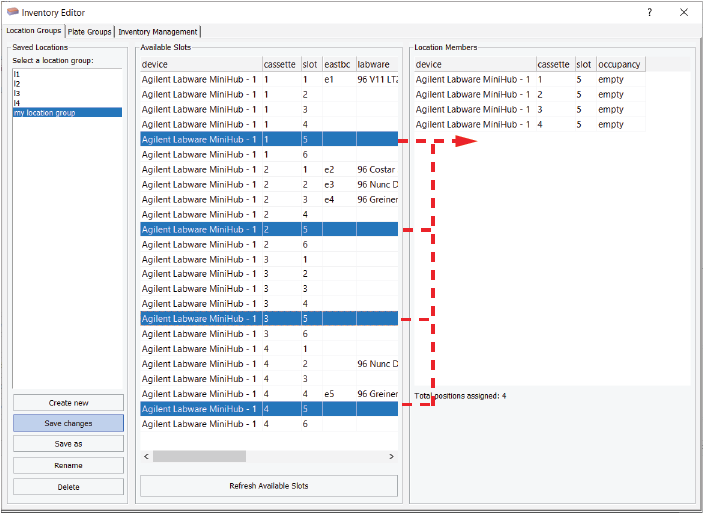The image size is (703, 513).
Task: Select Available Slots row cassette 1 slot 2
Action: pos(269,95)
